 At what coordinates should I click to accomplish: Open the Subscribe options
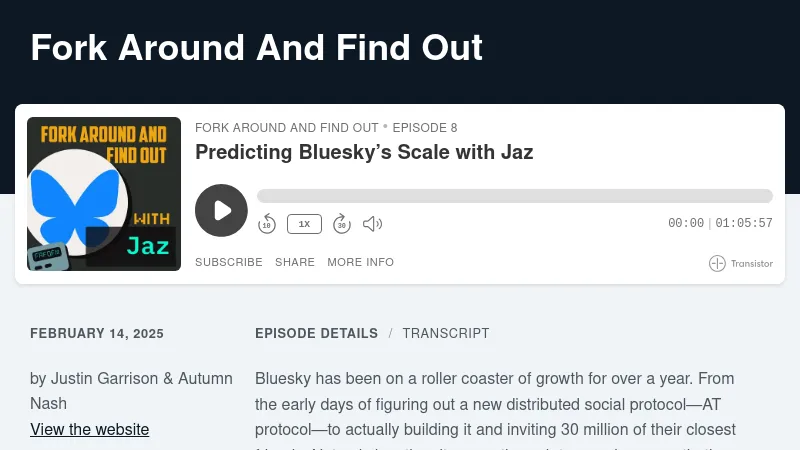click(x=229, y=262)
